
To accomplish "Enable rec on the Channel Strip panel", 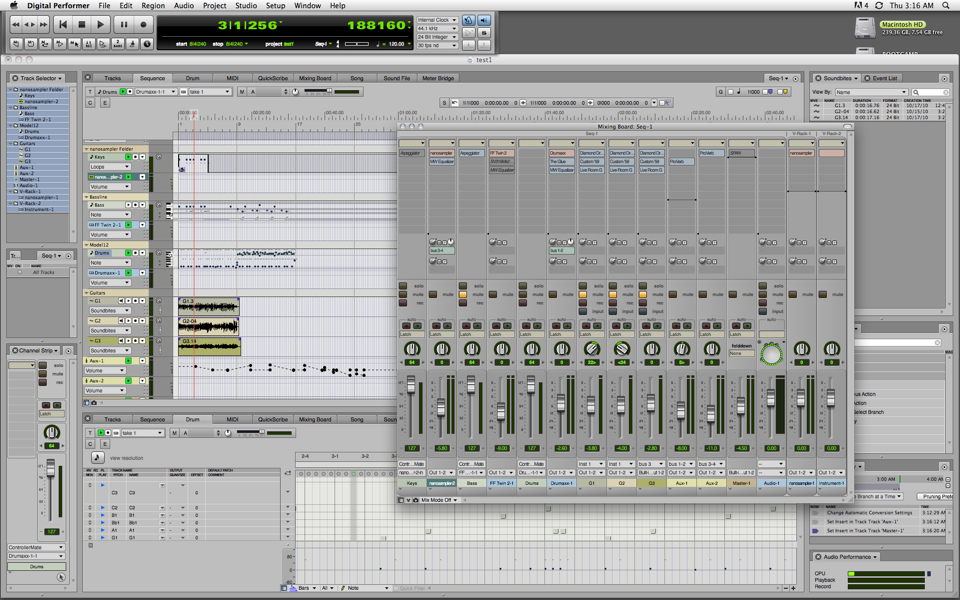I will (x=43, y=384).
